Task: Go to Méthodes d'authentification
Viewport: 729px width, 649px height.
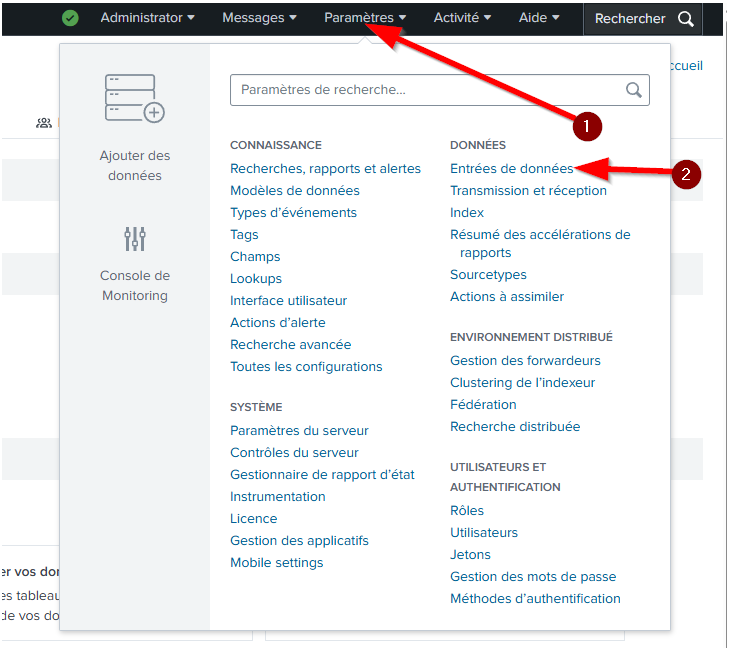Action: tap(535, 599)
